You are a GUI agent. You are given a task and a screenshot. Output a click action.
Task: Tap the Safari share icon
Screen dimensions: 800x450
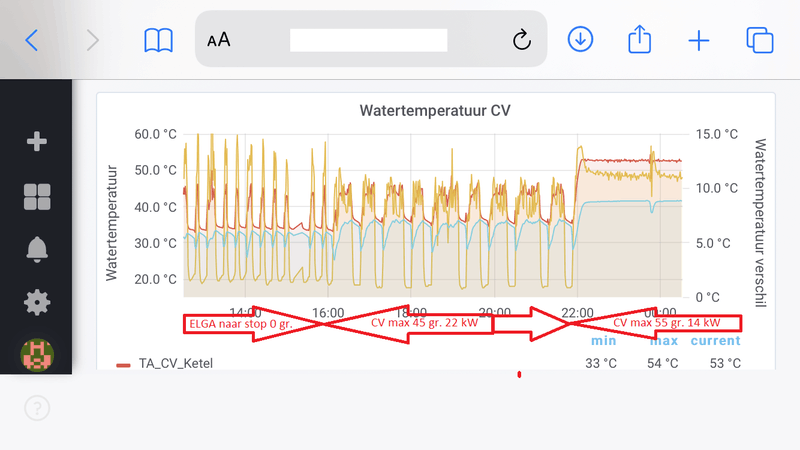tap(639, 39)
